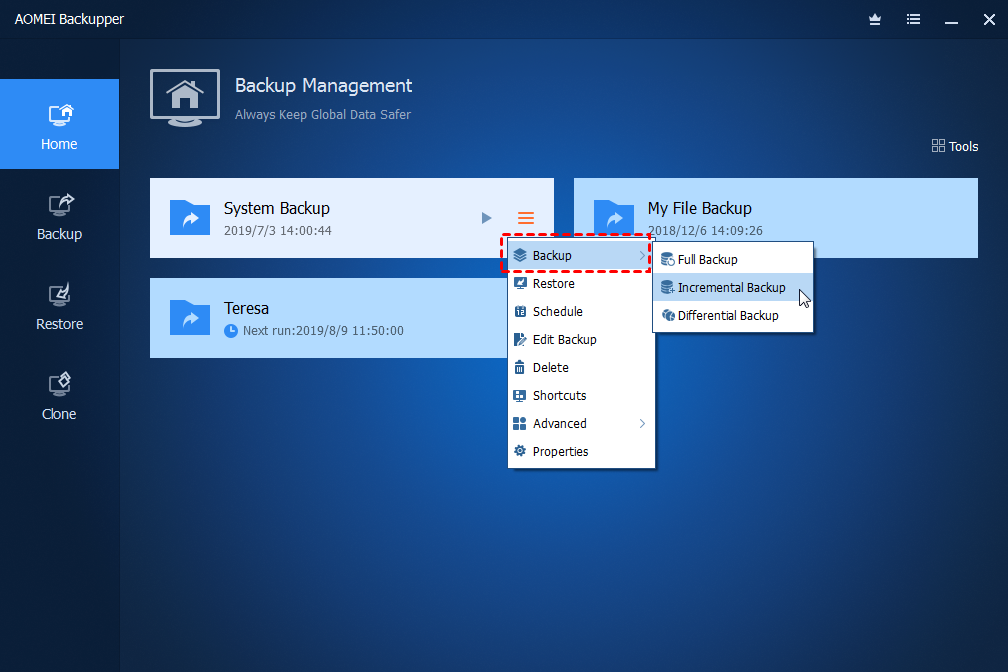This screenshot has width=1008, height=672.
Task: Click the Advanced squares icon
Action: tap(520, 423)
